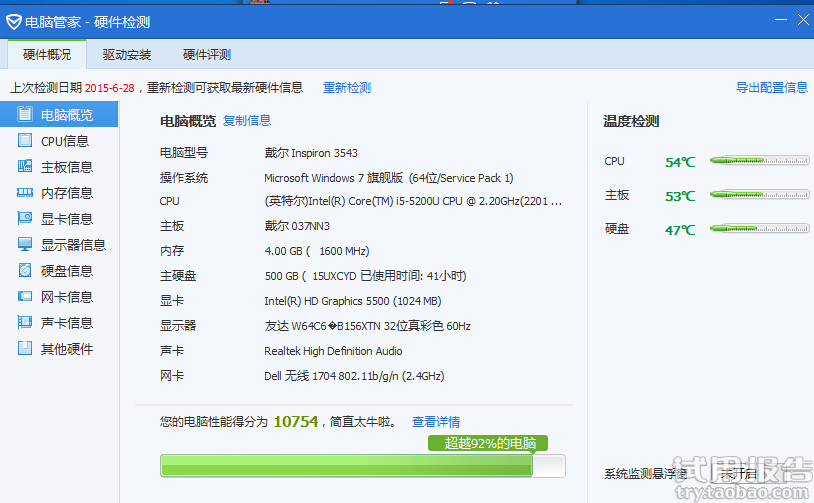Select 其他硬件 label in the sidebar
The image size is (814, 503).
point(67,349)
